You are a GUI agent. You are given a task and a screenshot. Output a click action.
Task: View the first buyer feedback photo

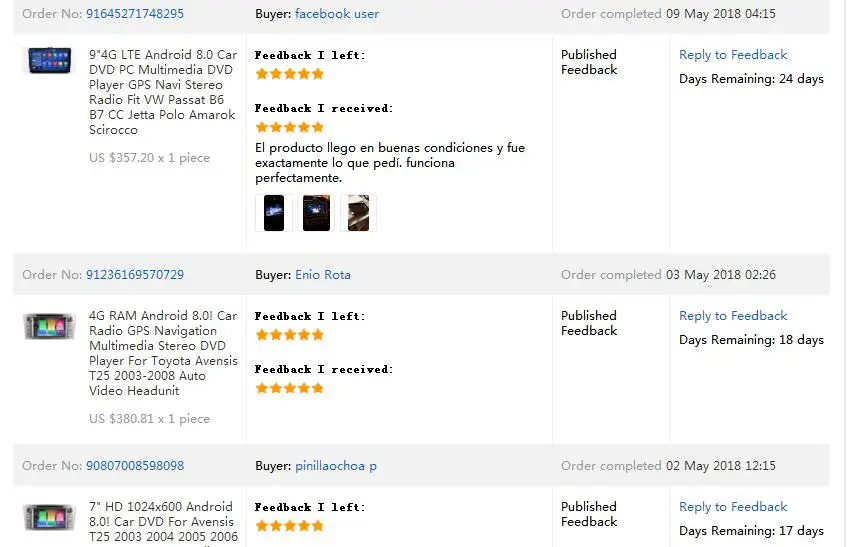coord(273,213)
